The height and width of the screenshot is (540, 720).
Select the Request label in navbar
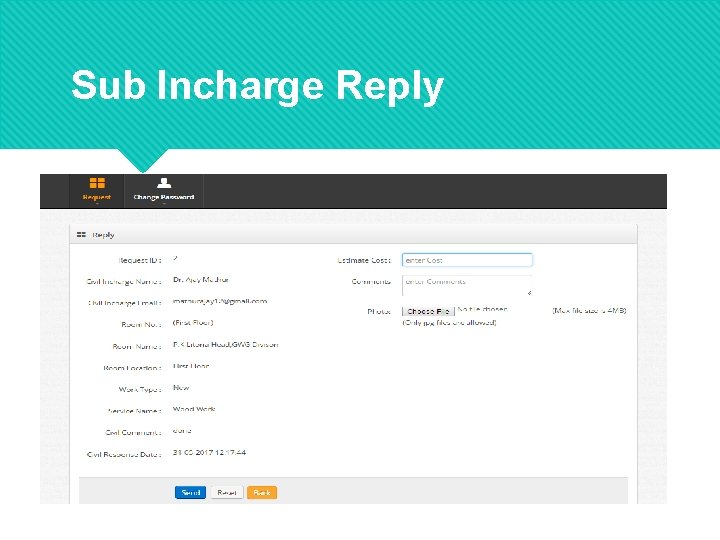click(x=96, y=197)
